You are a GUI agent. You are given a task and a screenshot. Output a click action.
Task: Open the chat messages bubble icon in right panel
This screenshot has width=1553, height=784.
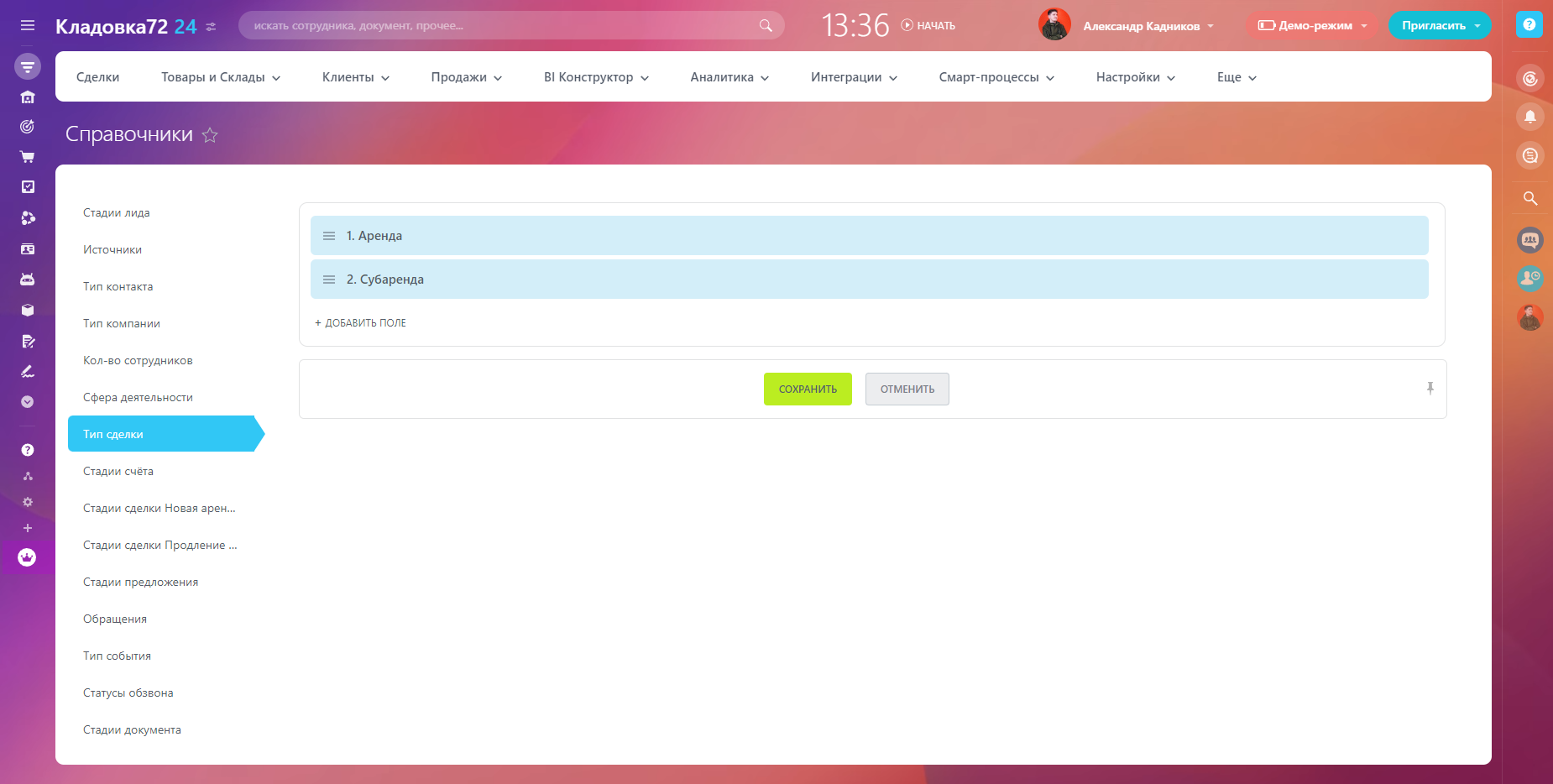pyautogui.click(x=1530, y=155)
